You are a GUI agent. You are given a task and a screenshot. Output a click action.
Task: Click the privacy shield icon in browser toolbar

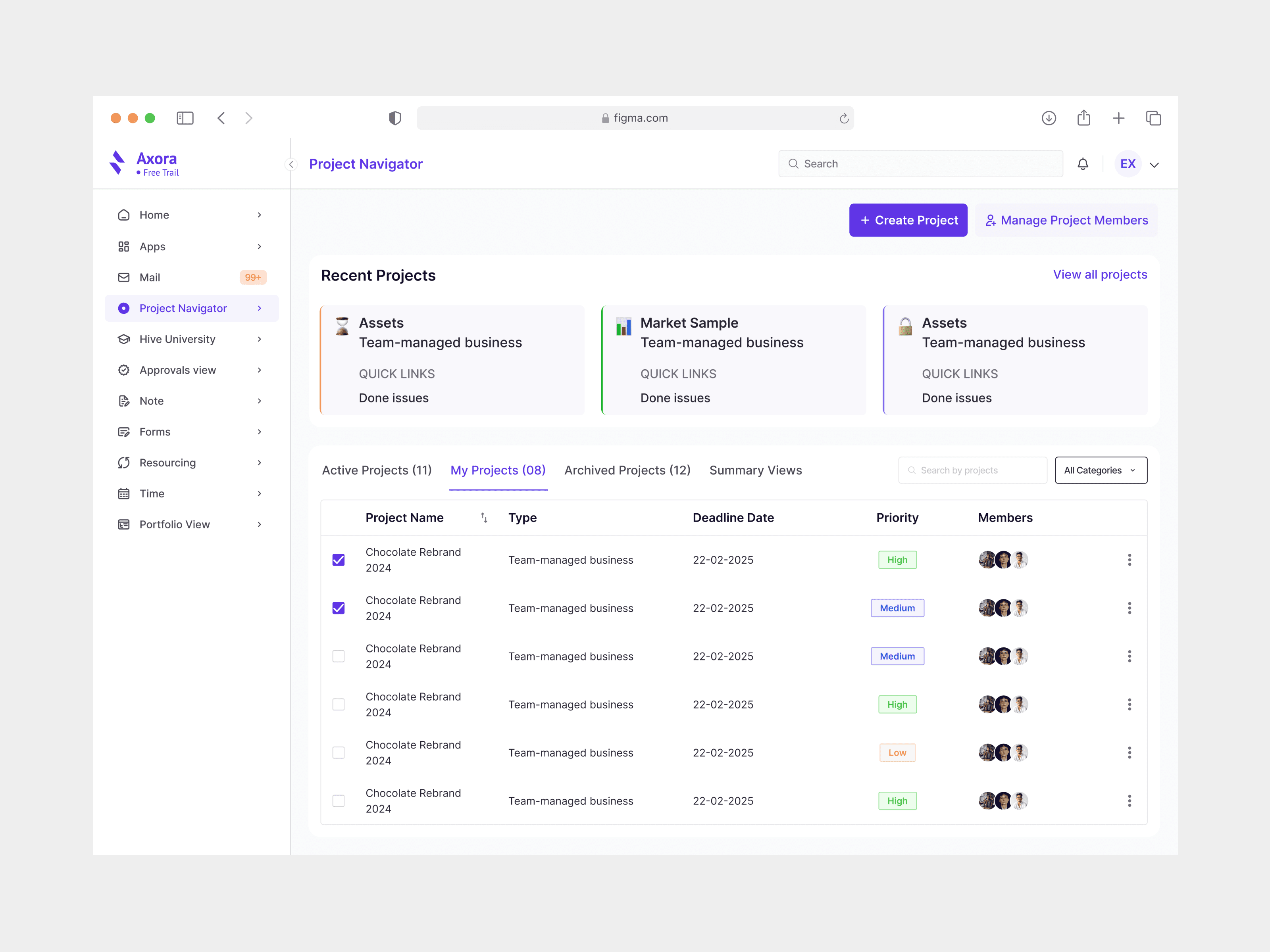[394, 118]
